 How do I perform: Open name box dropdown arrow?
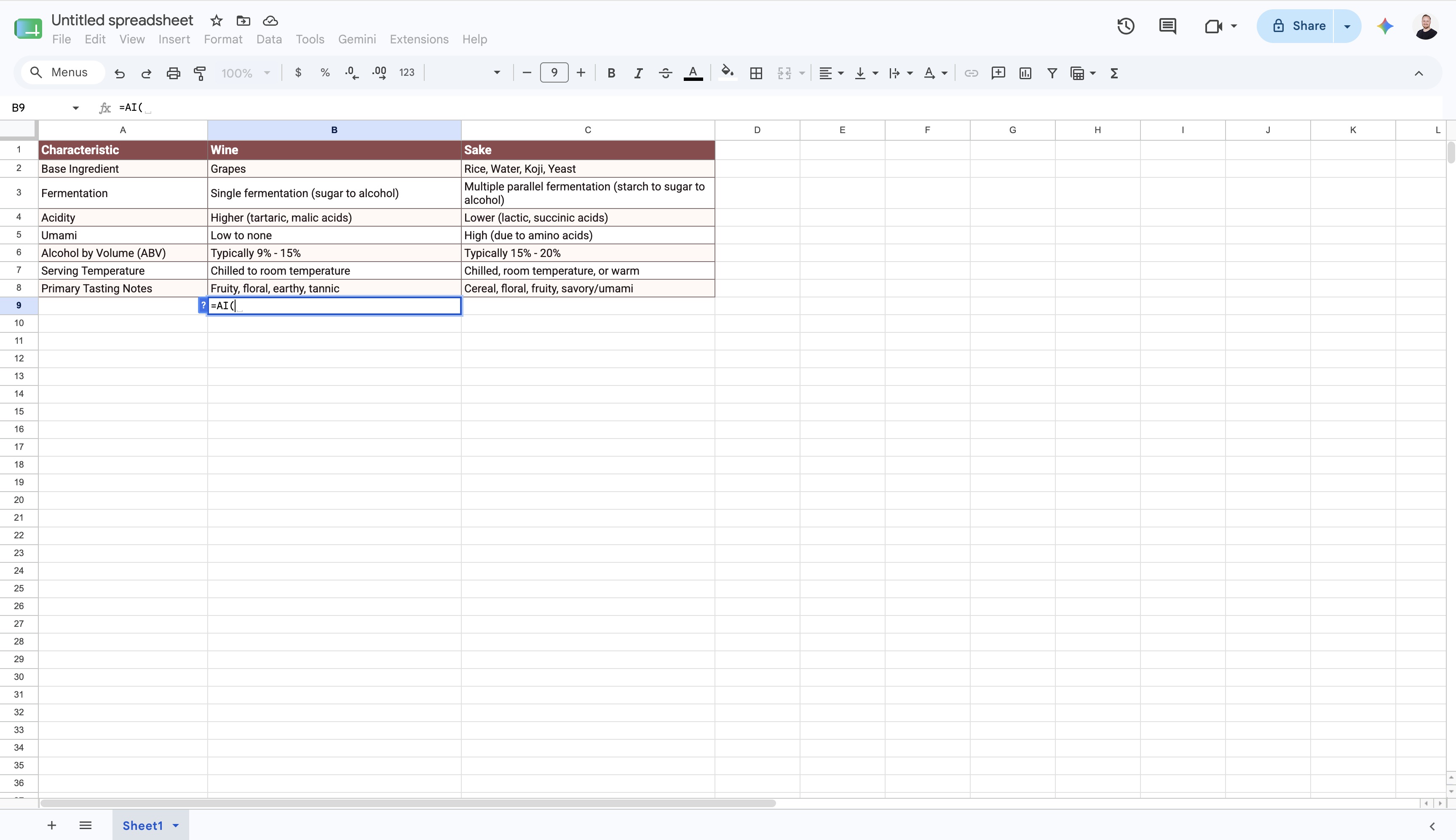pyautogui.click(x=75, y=108)
